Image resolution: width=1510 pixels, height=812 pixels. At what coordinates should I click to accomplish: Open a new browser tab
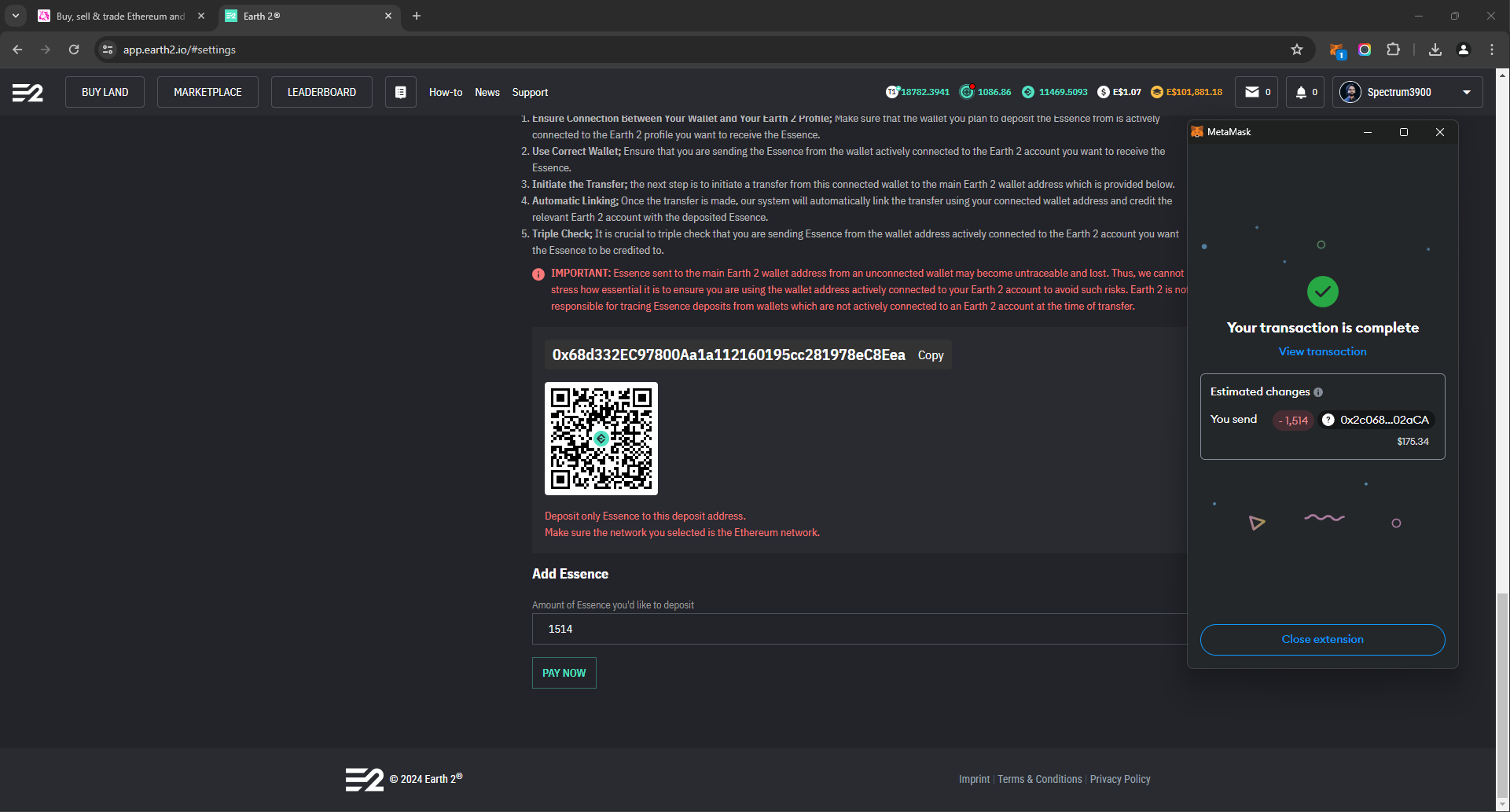coord(417,16)
